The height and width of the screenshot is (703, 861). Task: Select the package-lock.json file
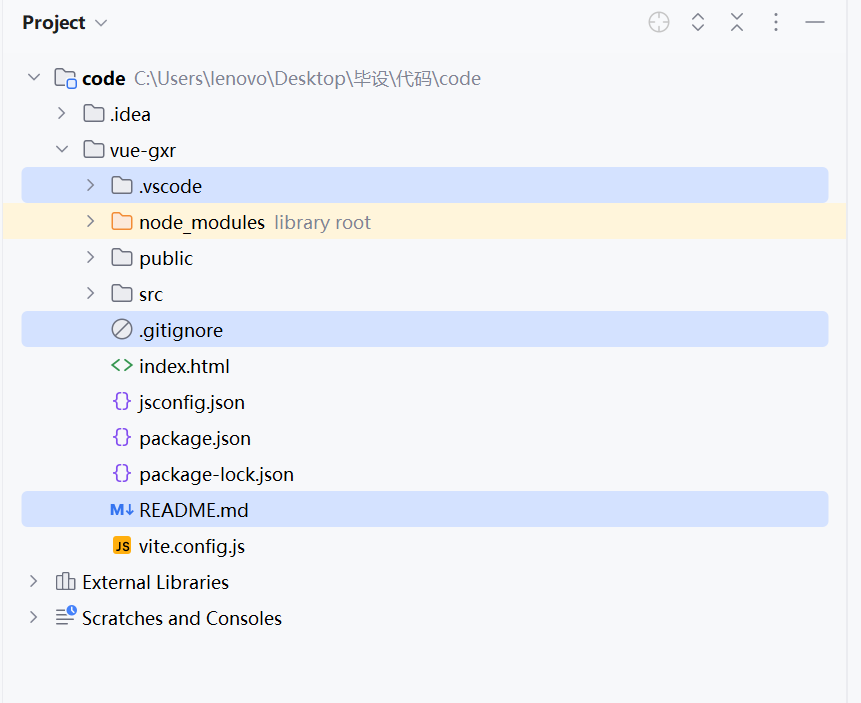pos(216,474)
